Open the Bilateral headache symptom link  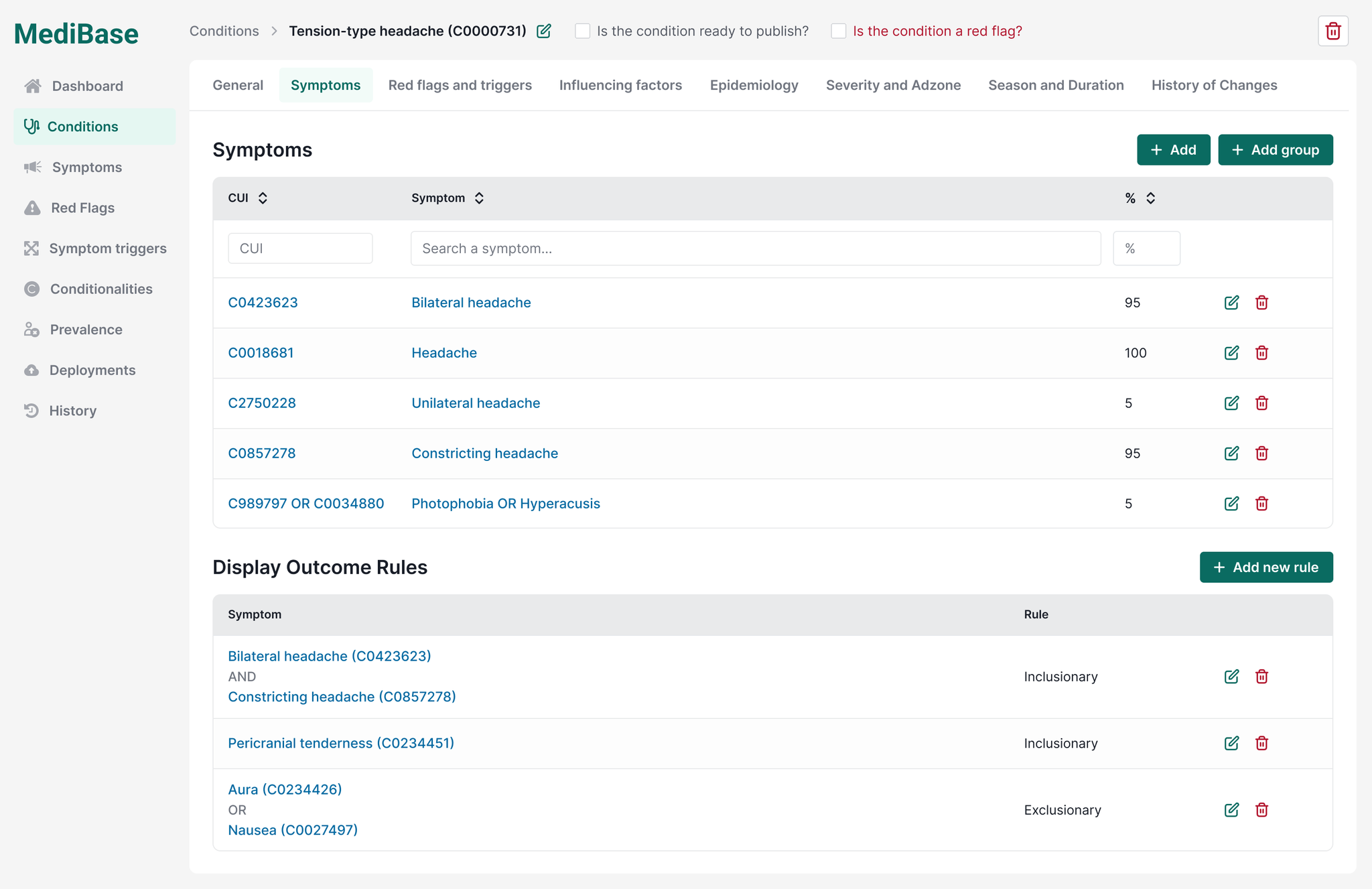471,302
